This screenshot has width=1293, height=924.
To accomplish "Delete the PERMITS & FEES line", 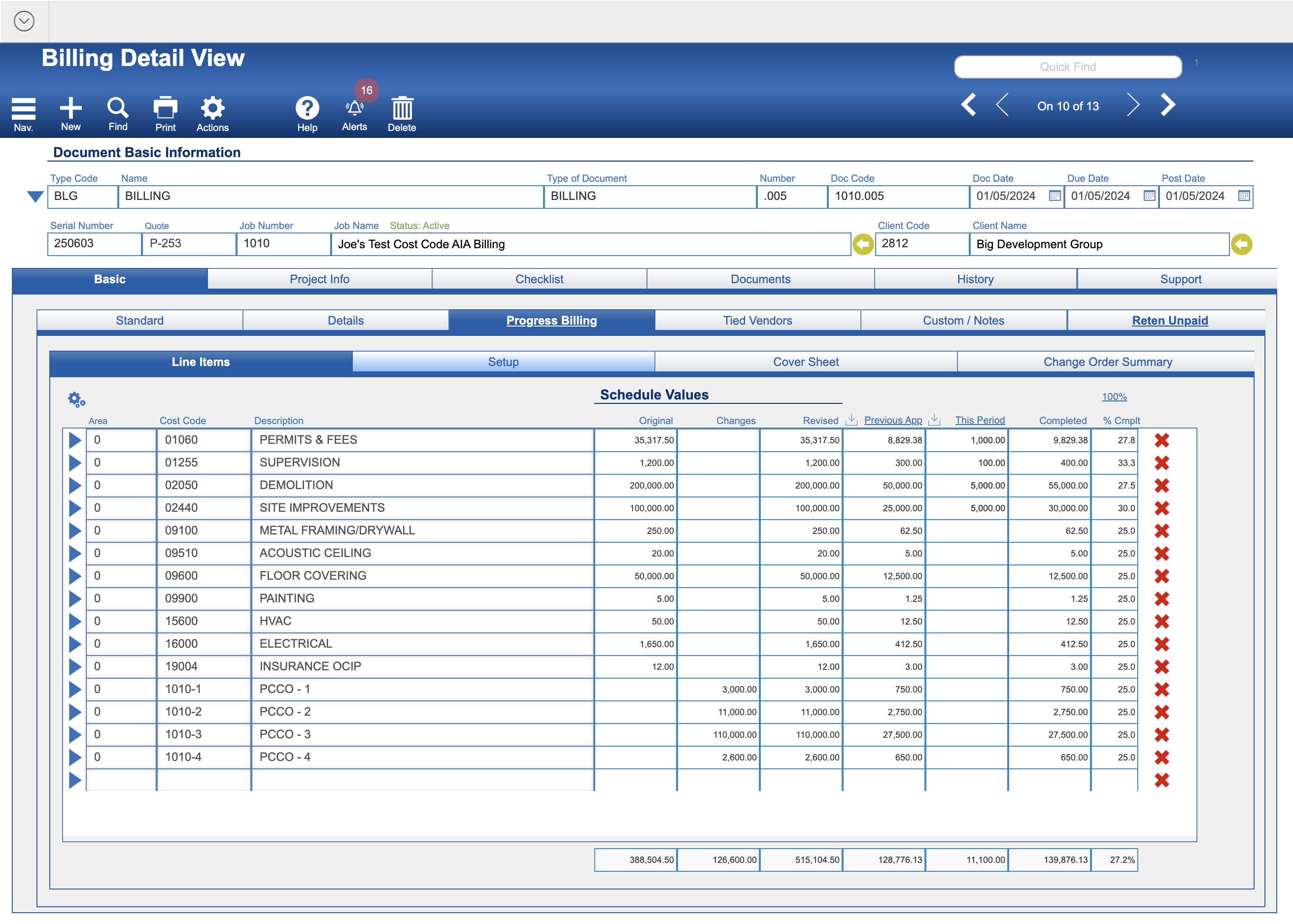I will [x=1161, y=440].
